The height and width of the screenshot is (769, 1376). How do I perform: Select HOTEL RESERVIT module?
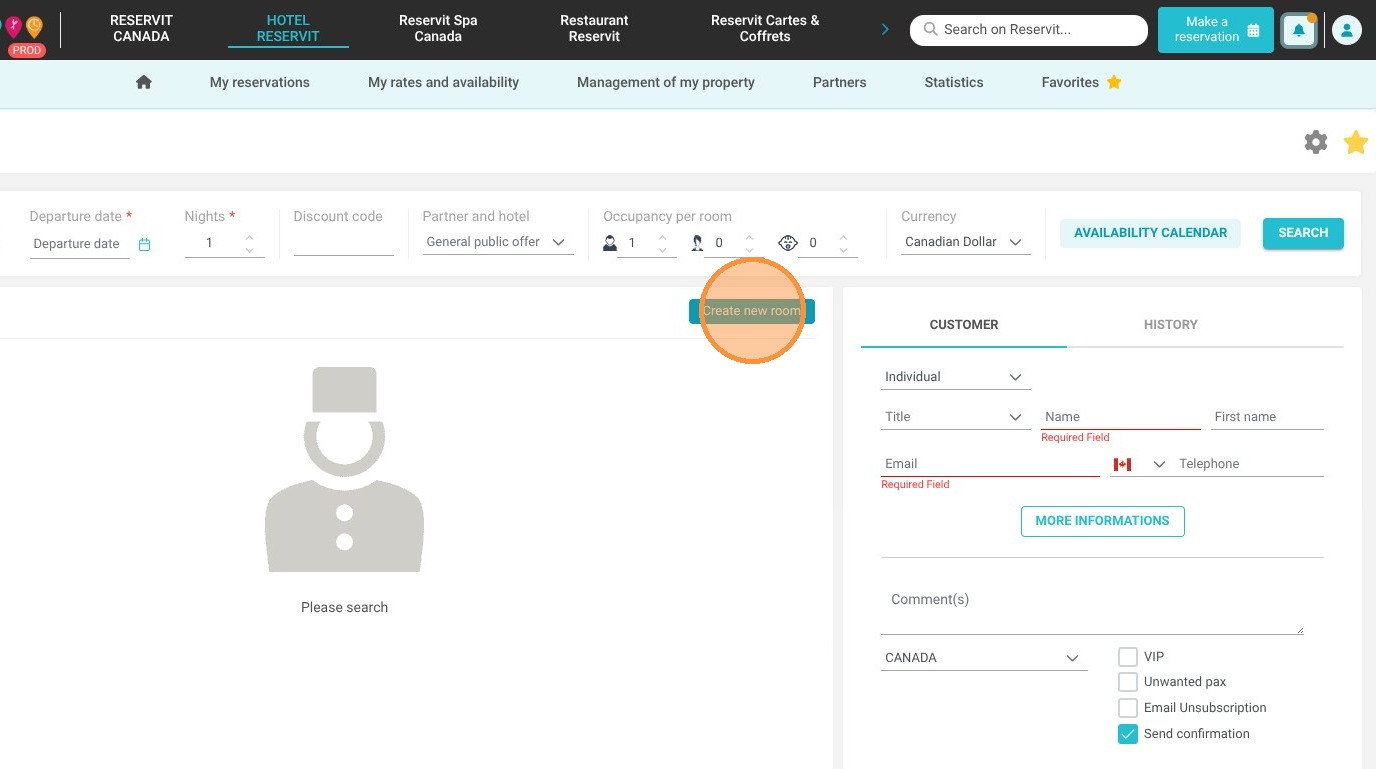tap(288, 28)
